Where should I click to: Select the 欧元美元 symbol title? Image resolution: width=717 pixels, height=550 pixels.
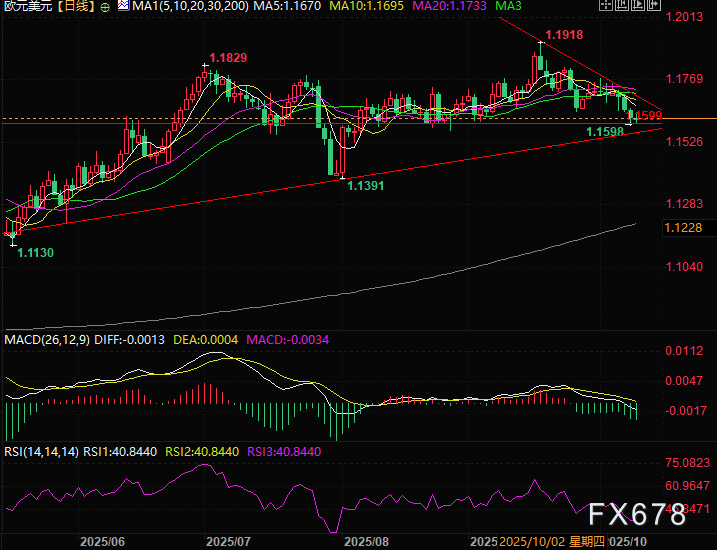click(25, 7)
